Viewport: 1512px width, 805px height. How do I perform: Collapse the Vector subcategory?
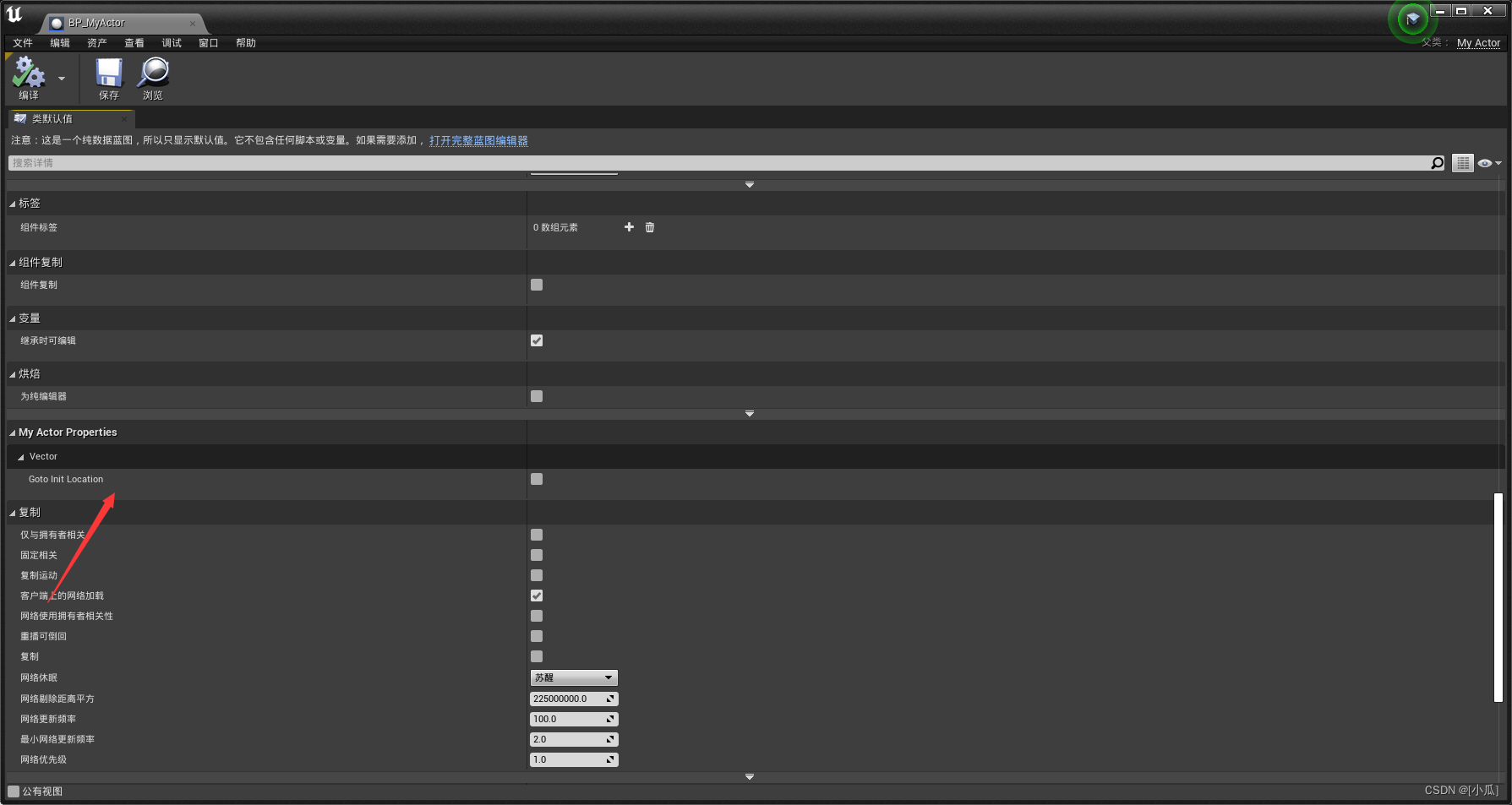[x=21, y=457]
